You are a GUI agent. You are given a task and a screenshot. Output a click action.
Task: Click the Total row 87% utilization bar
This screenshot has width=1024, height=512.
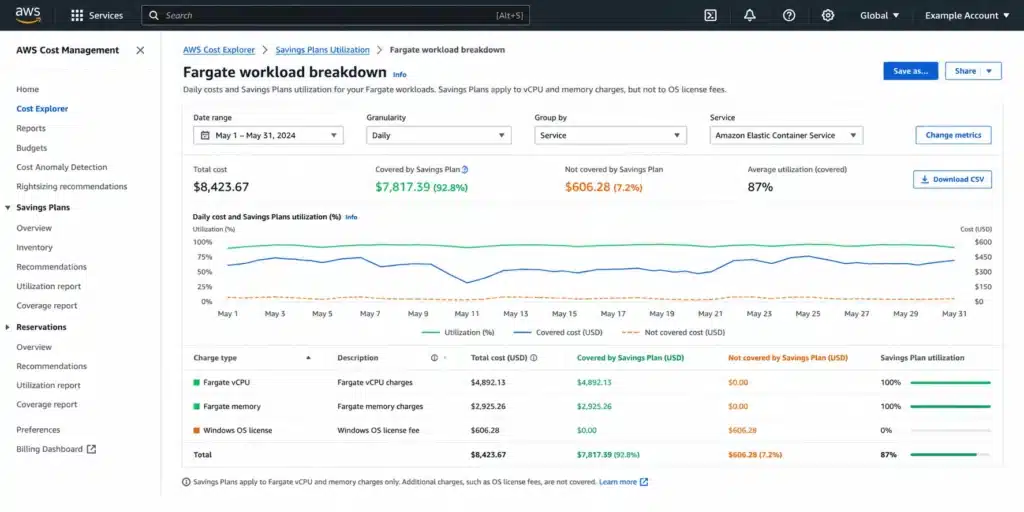[x=950, y=455]
